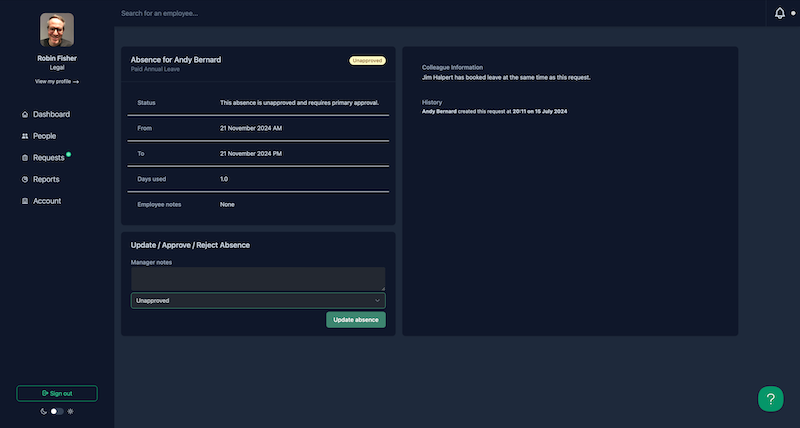Click the Paid Annual Leave subtitle

pos(155,69)
